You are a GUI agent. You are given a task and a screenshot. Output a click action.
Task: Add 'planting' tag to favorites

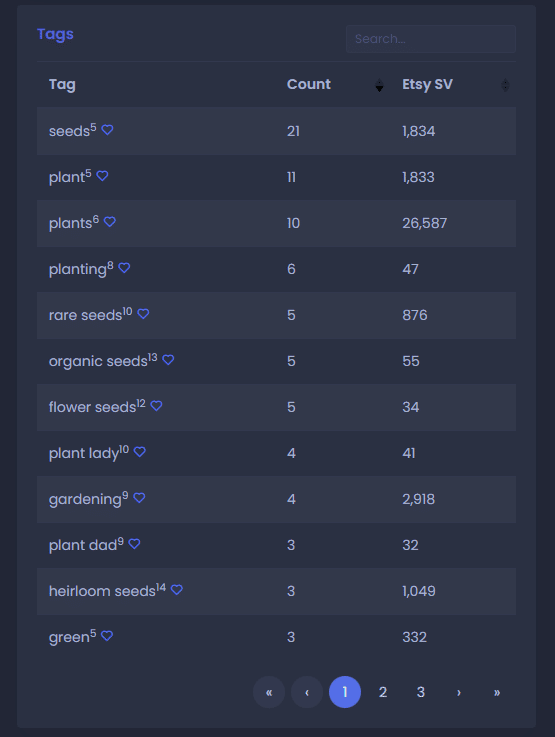click(124, 268)
